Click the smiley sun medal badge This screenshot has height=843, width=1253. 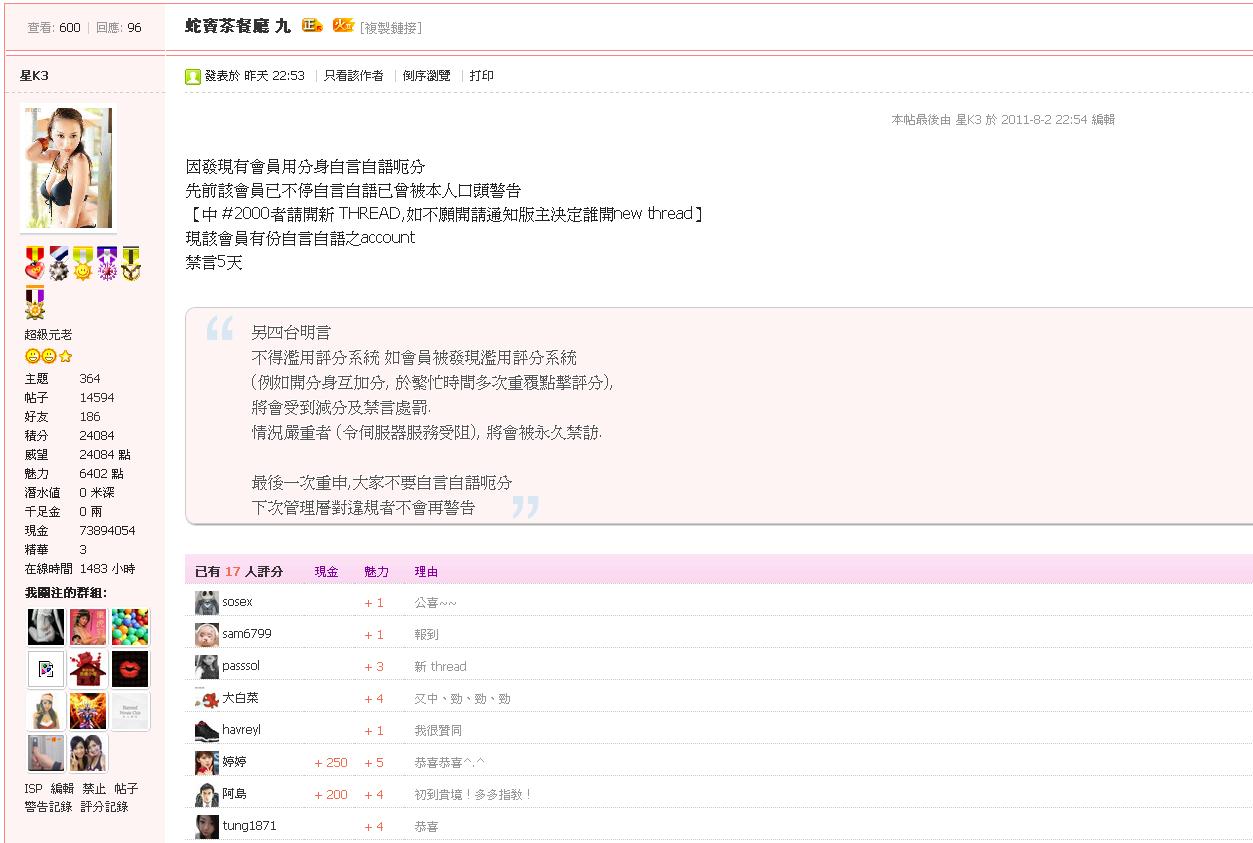click(x=83, y=263)
